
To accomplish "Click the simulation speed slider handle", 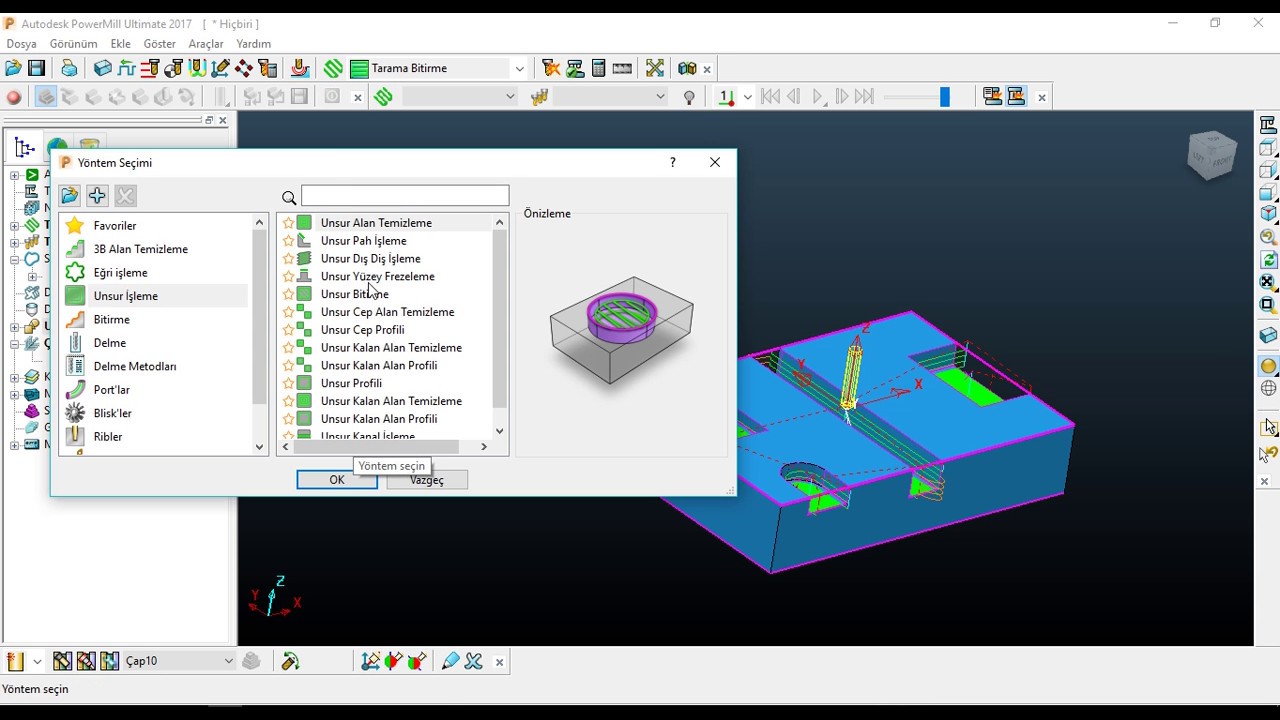I will click(x=944, y=97).
